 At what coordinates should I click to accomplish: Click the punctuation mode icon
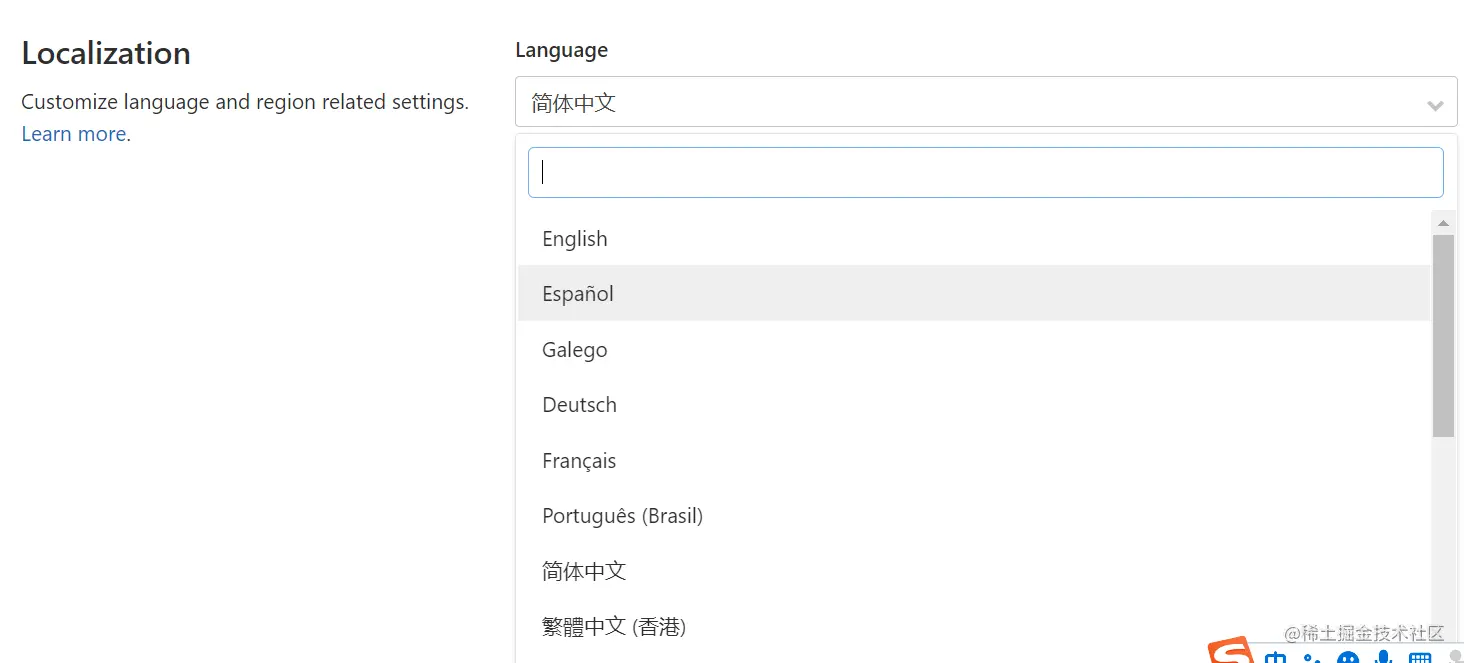(1312, 658)
